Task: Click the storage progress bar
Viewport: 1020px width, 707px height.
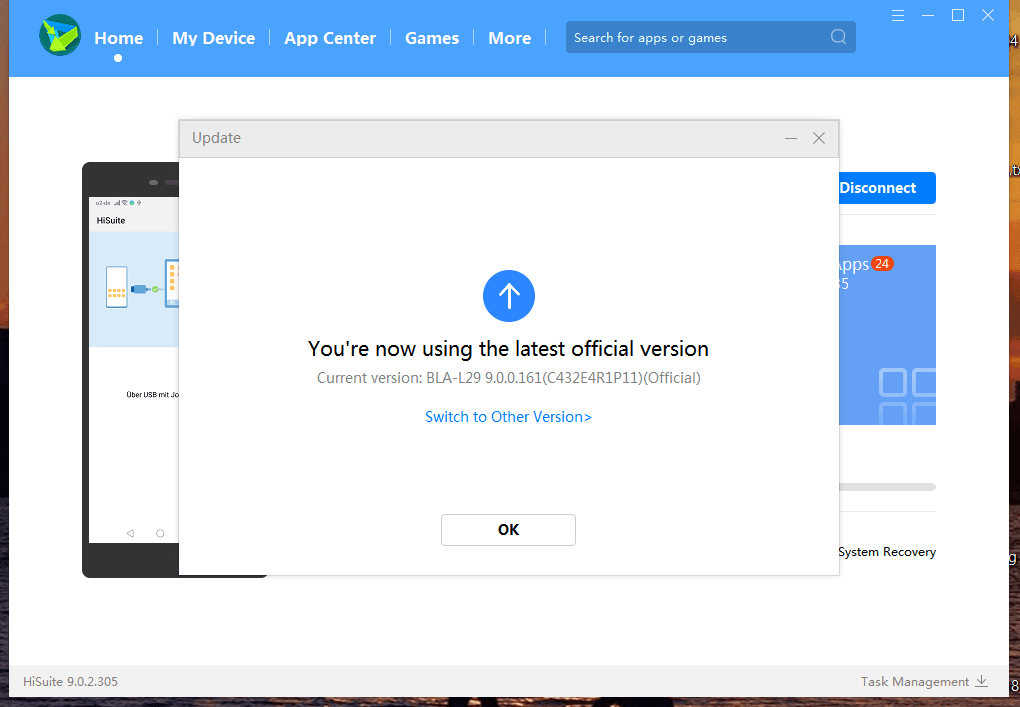Action: point(887,487)
